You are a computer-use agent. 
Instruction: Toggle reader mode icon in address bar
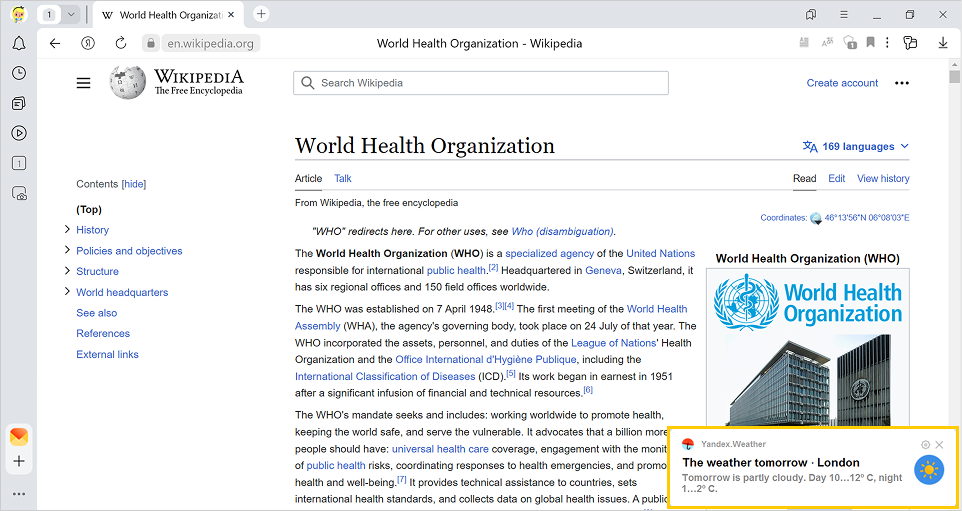(x=804, y=43)
